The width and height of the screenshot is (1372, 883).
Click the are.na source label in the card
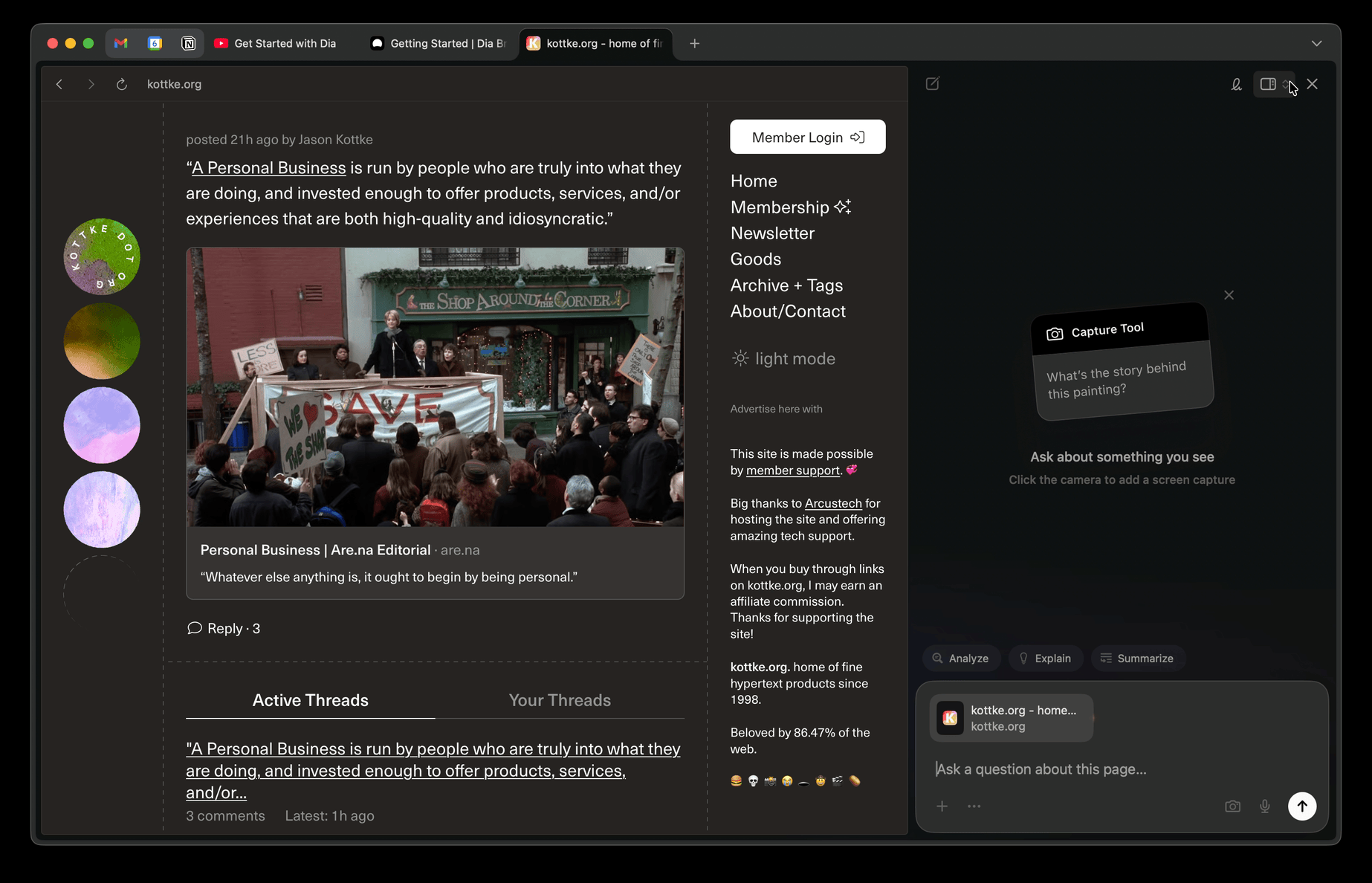[x=460, y=550]
